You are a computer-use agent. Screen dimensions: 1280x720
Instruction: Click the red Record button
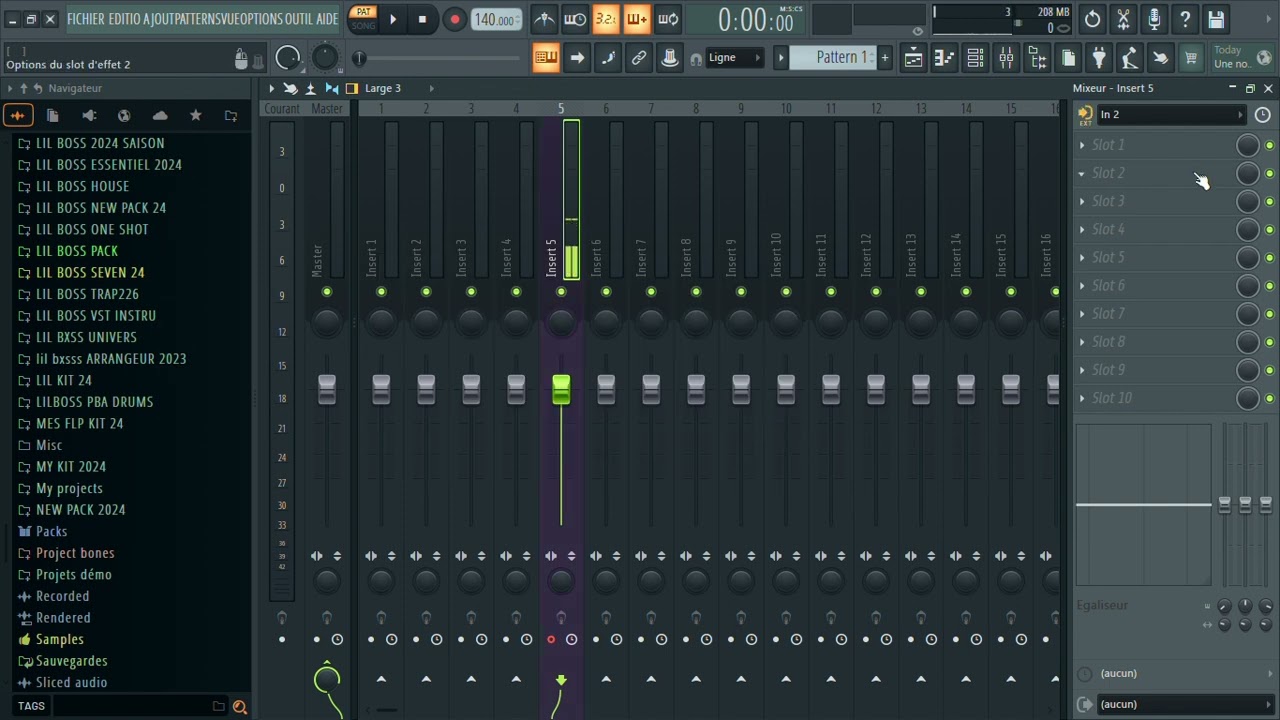(x=454, y=19)
